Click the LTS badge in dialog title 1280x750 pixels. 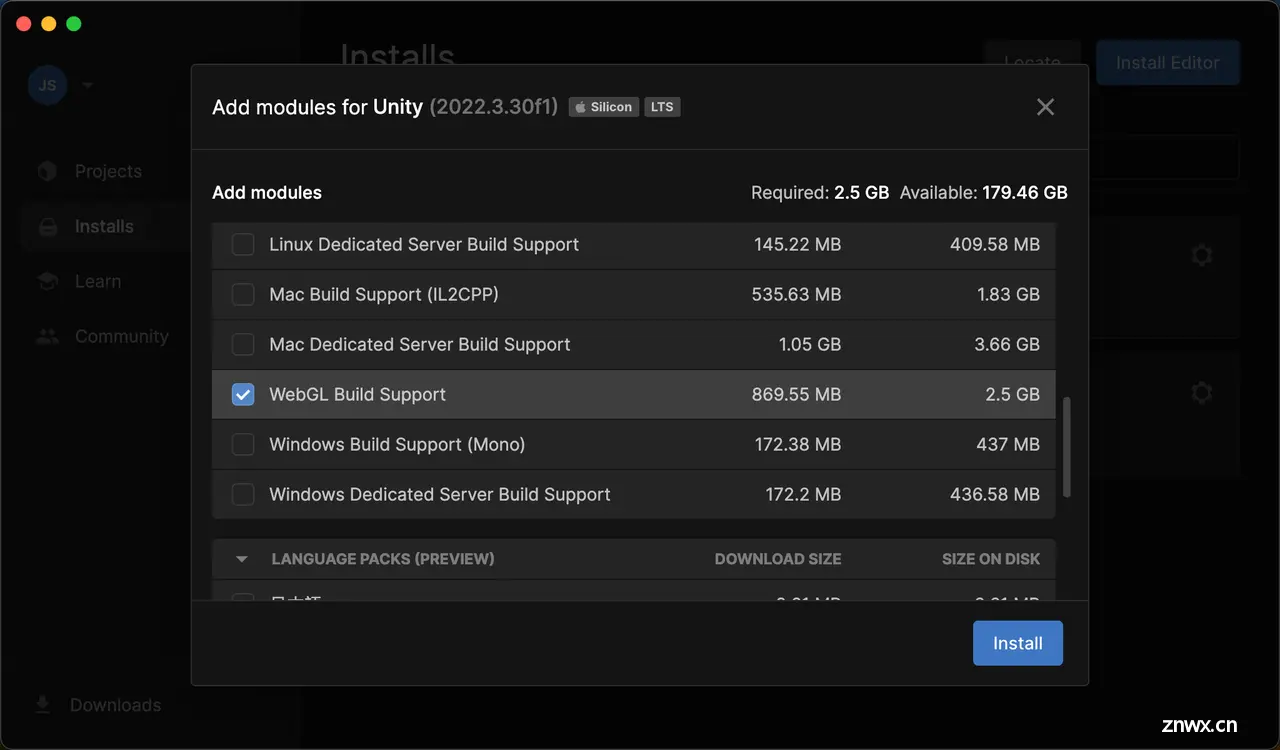[x=662, y=107]
